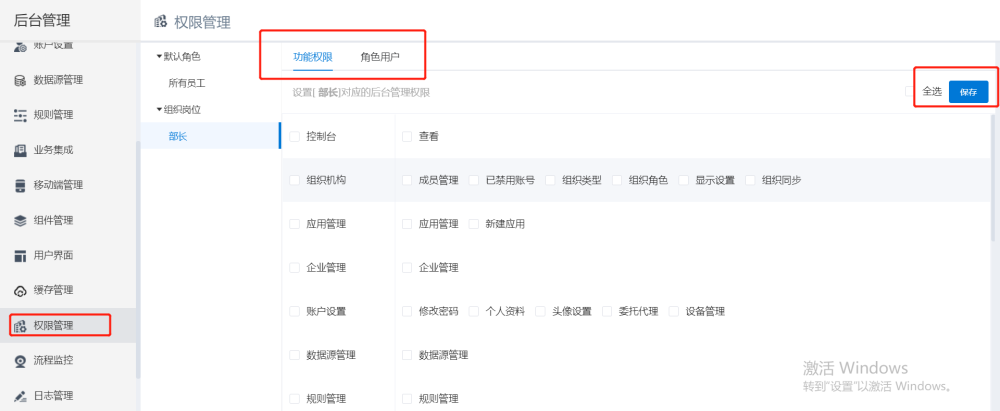Click the 数据源管理 sidebar icon

tap(20, 80)
